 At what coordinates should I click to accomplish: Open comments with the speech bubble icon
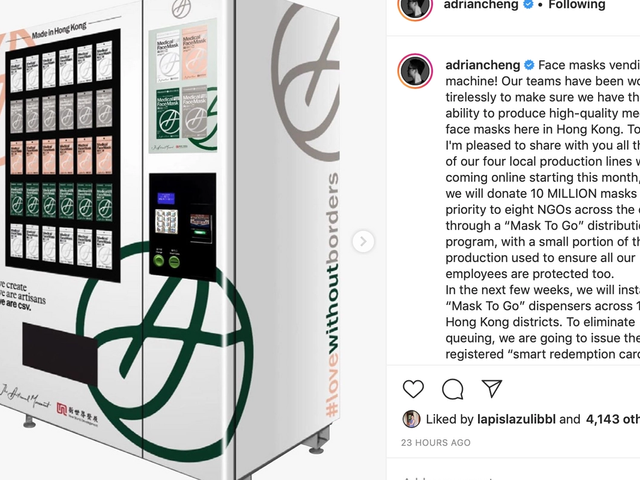(453, 389)
